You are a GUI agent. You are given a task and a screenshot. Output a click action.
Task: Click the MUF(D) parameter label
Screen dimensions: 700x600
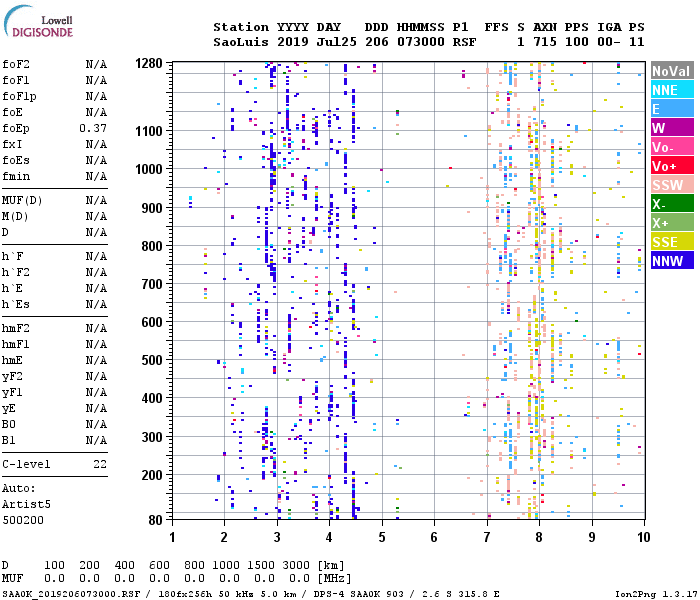22,200
